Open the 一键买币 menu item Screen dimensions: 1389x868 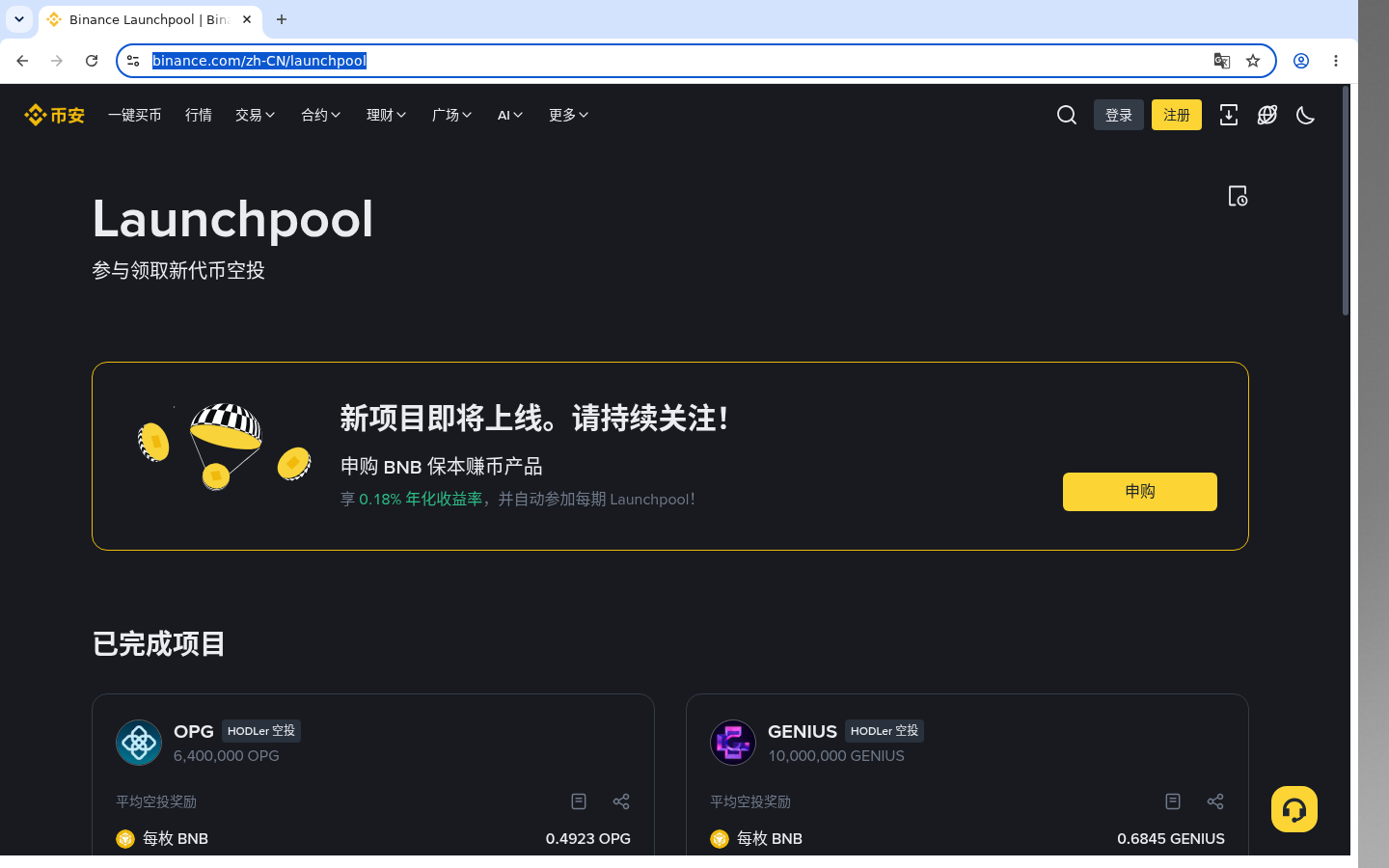pyautogui.click(x=135, y=115)
